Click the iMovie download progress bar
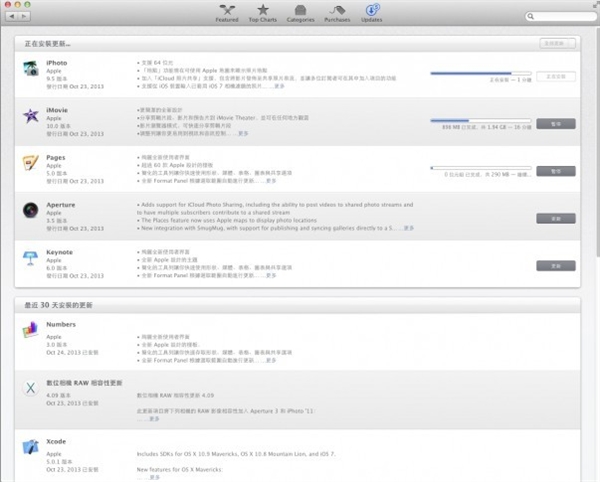 [481, 120]
